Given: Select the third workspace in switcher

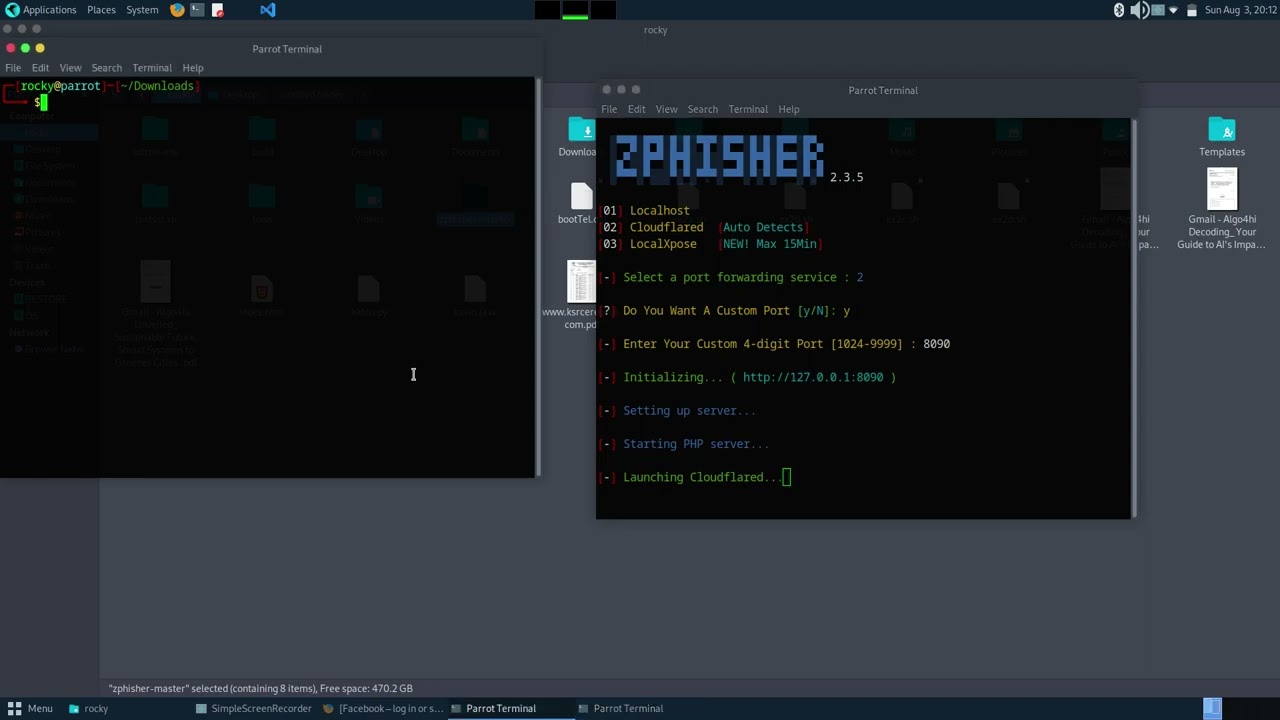Looking at the screenshot, I should [x=603, y=10].
